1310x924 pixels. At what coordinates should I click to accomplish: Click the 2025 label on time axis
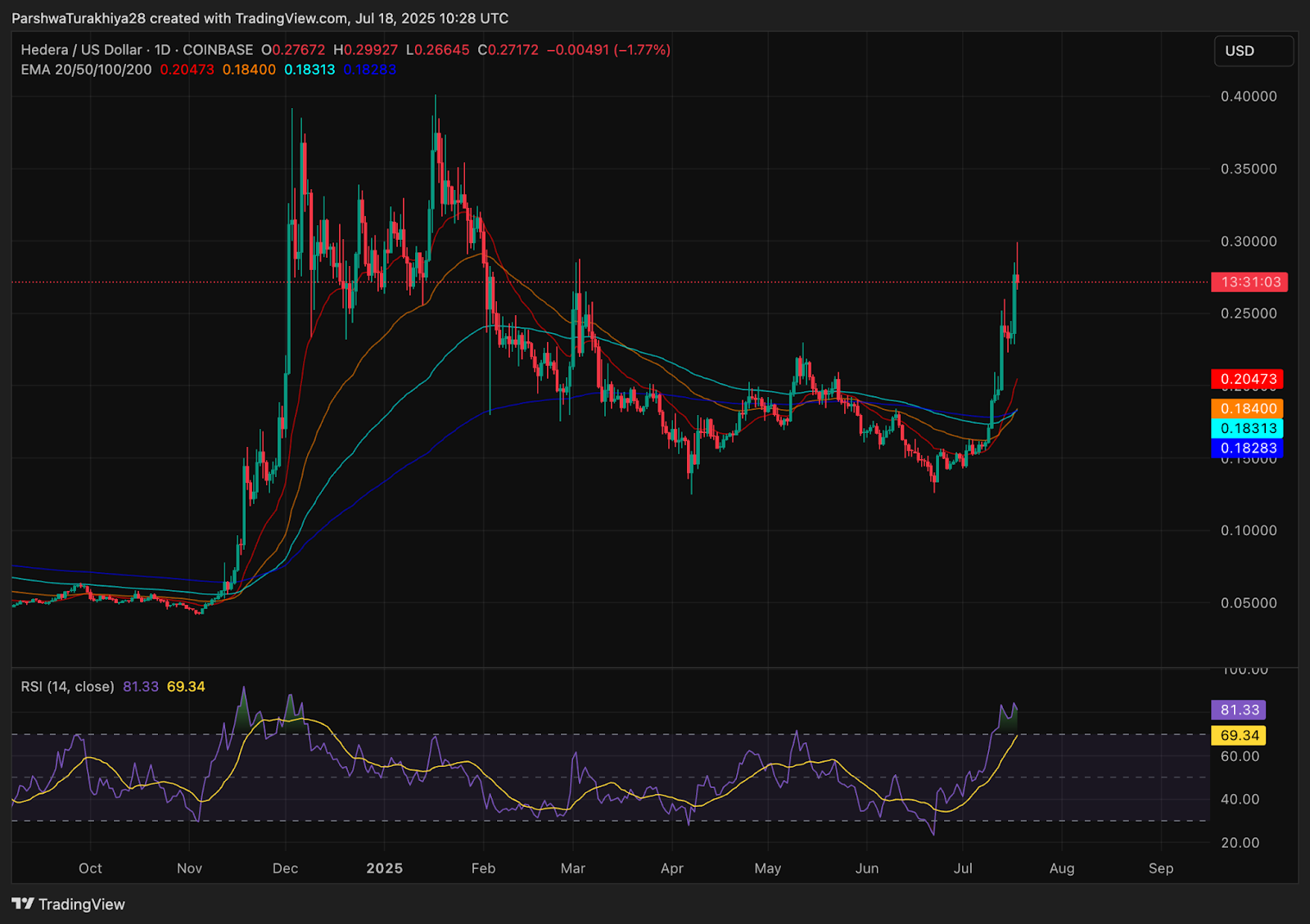(x=385, y=868)
